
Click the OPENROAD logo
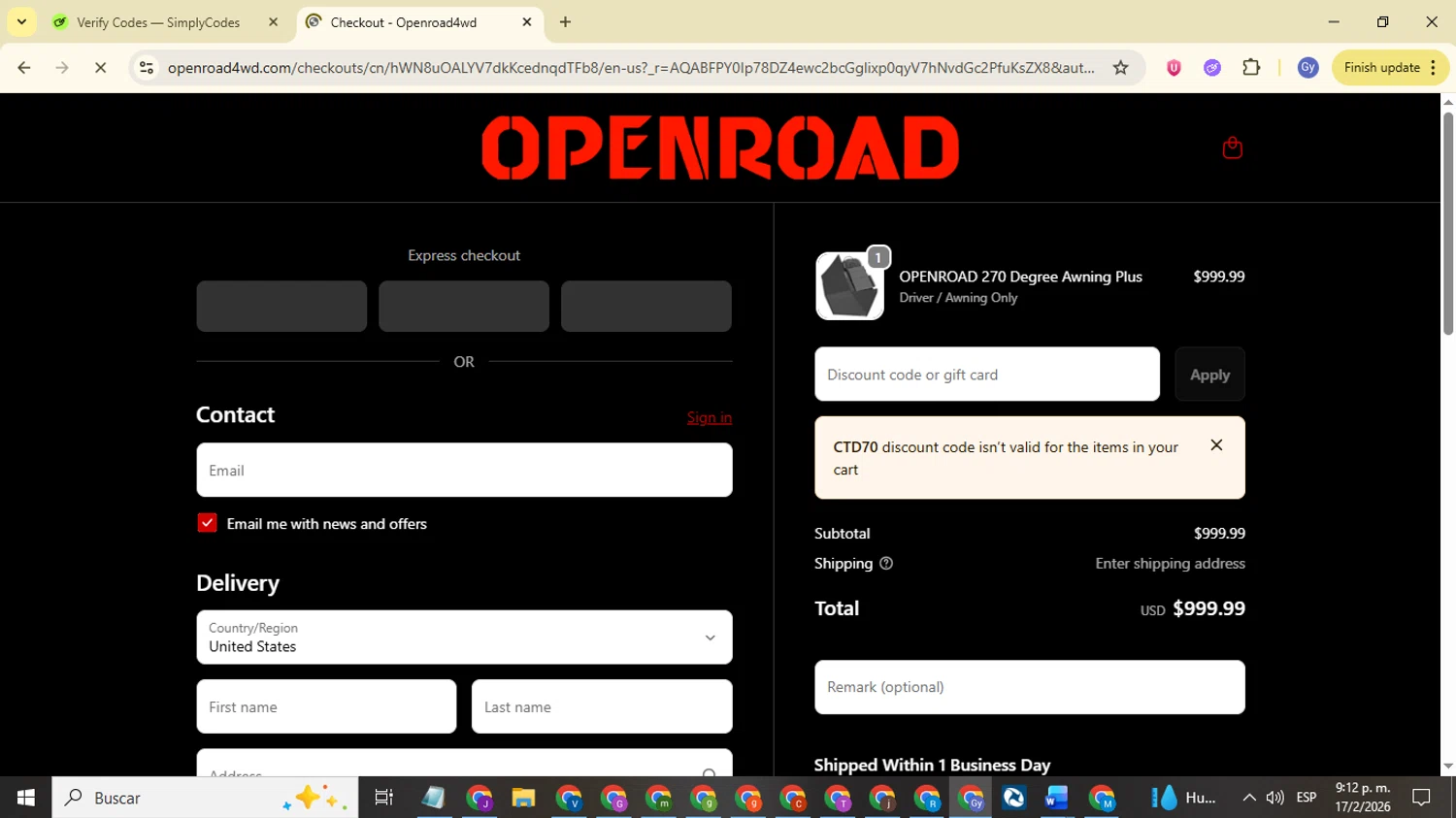tap(720, 147)
